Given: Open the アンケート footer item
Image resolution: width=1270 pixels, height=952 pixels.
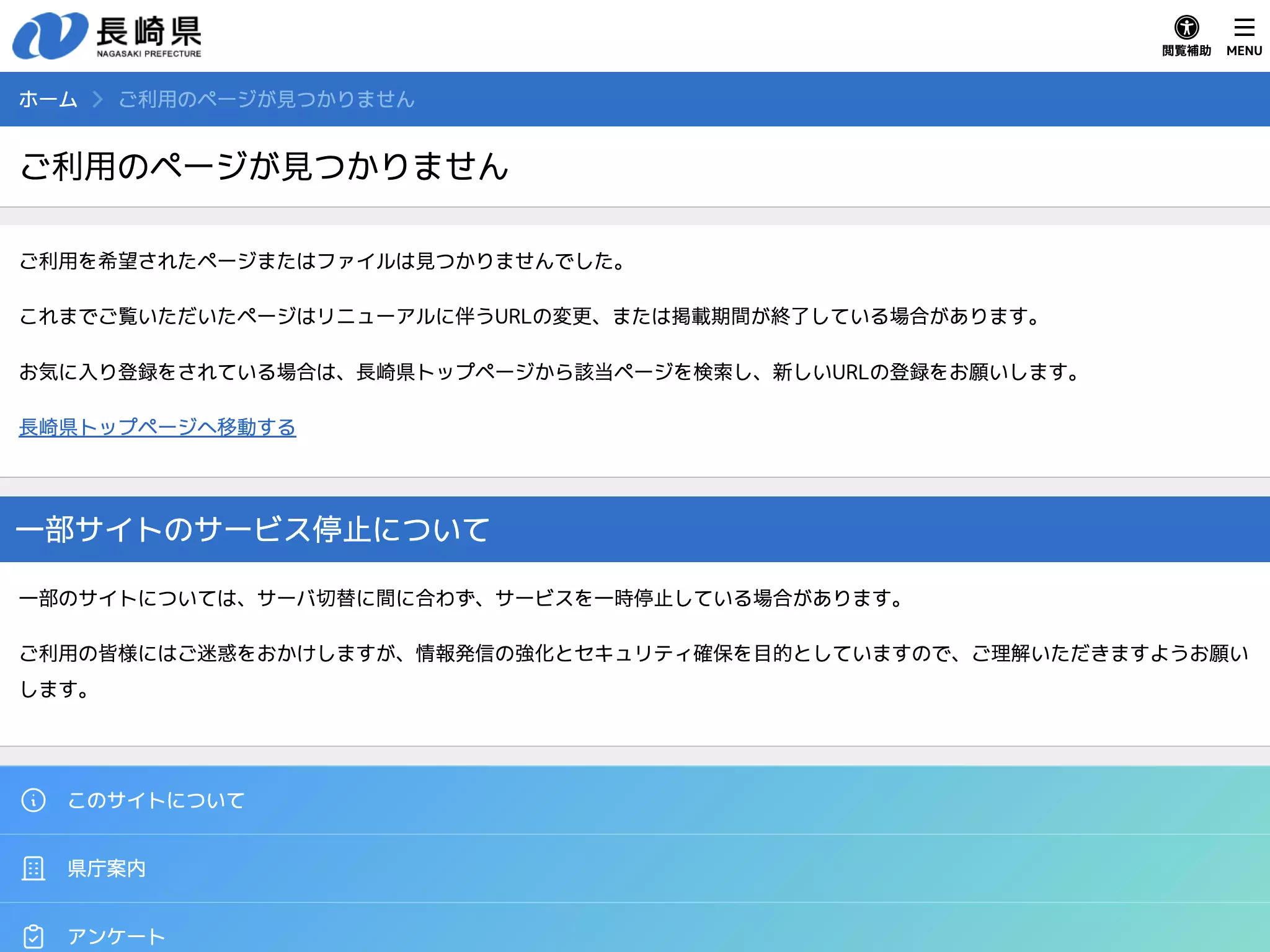Looking at the screenshot, I should coord(635,928).
